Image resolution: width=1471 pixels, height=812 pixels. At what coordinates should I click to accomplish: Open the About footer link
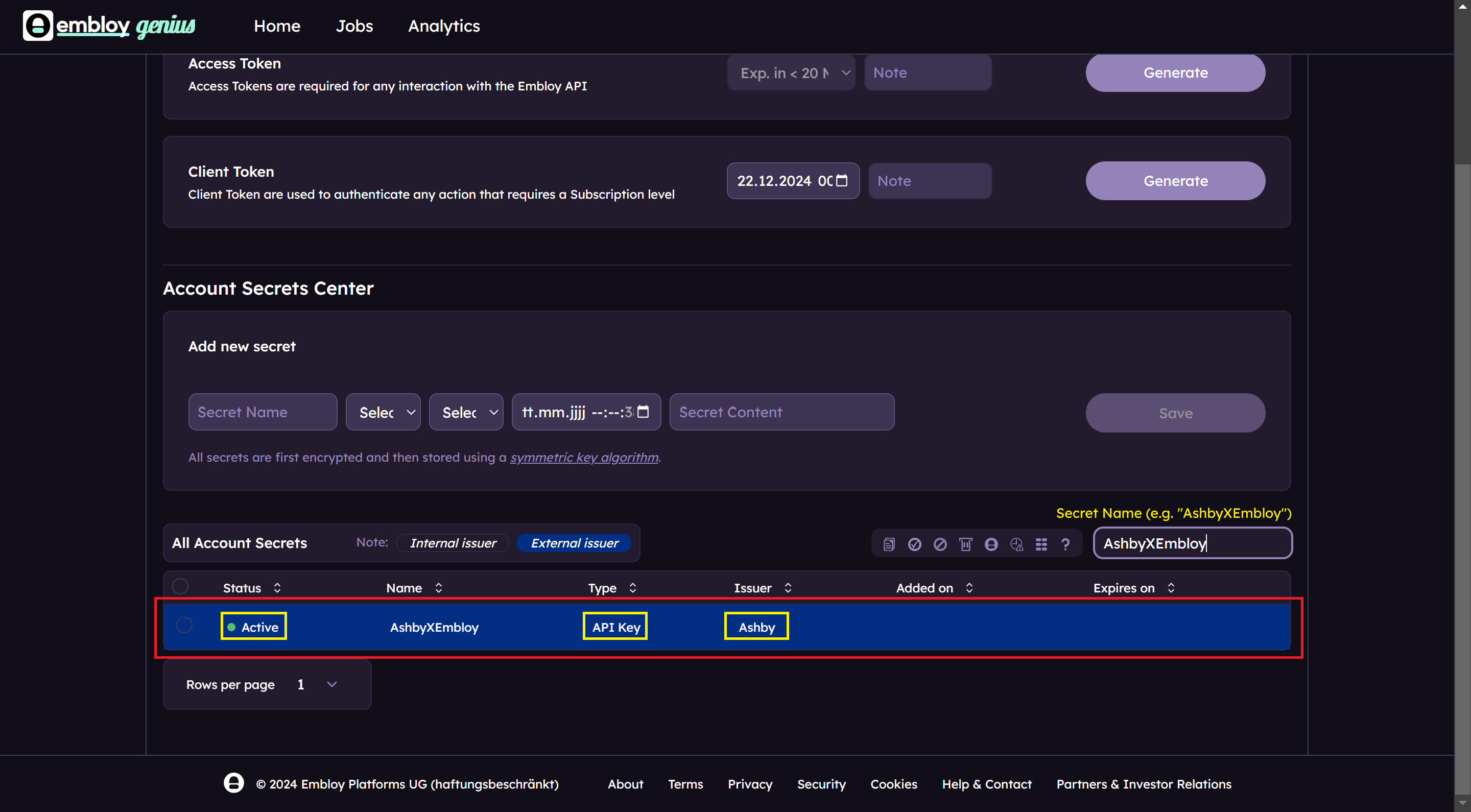click(625, 784)
